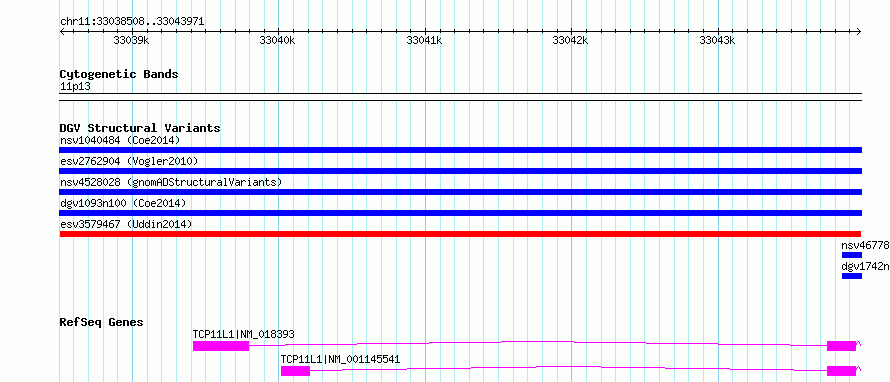Image resolution: width=890 pixels, height=382 pixels.
Task: Click the blue bar under nsv1040484
Action: click(460, 150)
